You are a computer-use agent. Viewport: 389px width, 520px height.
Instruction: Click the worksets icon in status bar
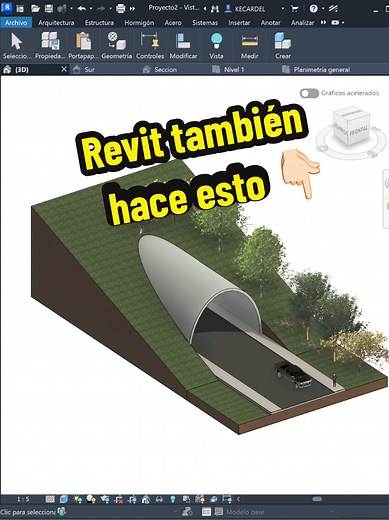62,511
